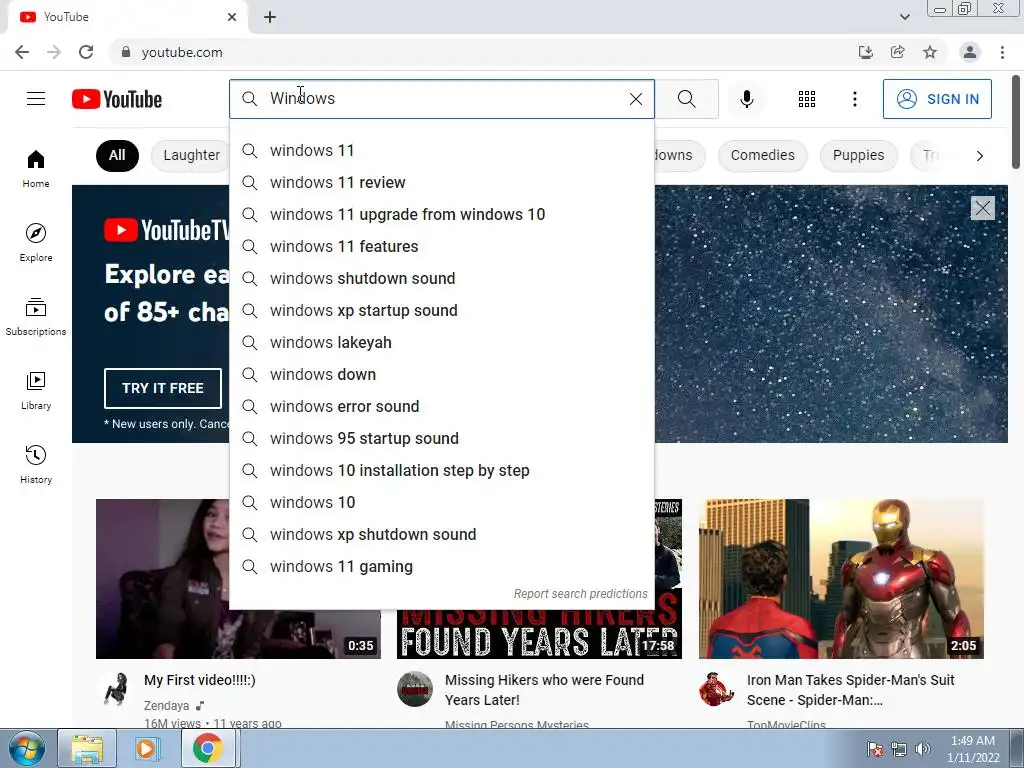Choose suggestion "windows 10"
This screenshot has width=1024, height=768.
(x=441, y=502)
